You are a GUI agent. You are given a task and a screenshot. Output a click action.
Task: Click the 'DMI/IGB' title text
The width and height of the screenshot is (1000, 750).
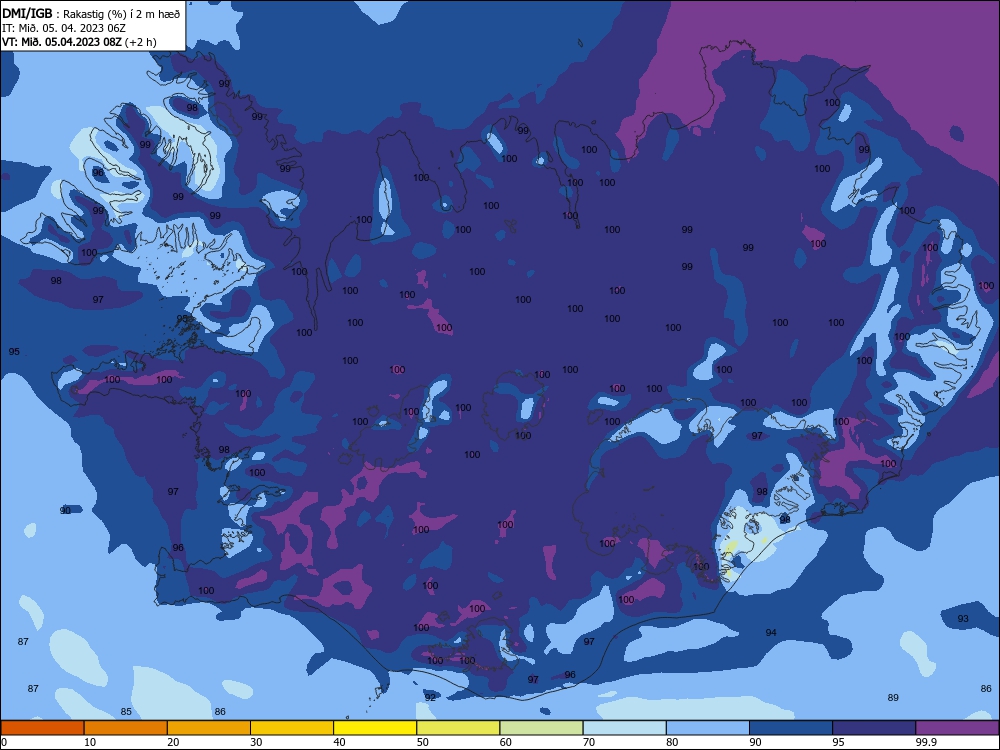coord(27,14)
